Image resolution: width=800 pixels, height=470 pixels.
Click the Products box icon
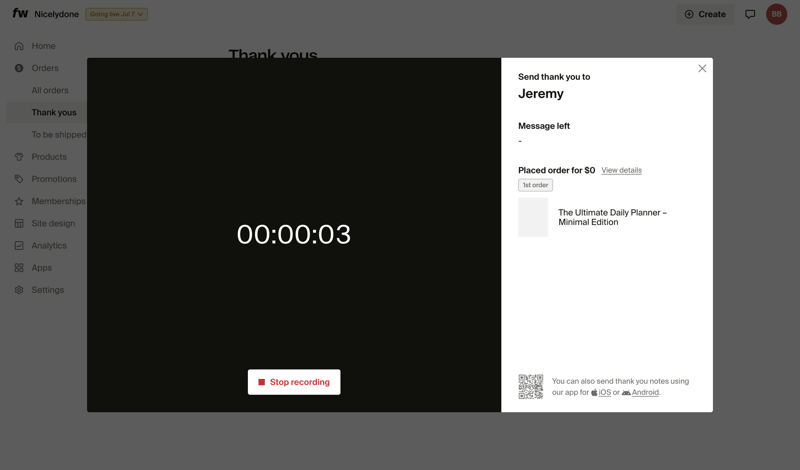click(x=19, y=157)
